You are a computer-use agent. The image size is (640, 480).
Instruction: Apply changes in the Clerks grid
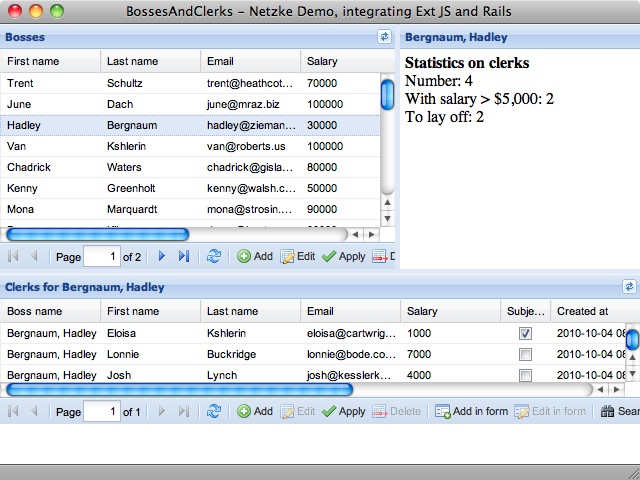343,411
